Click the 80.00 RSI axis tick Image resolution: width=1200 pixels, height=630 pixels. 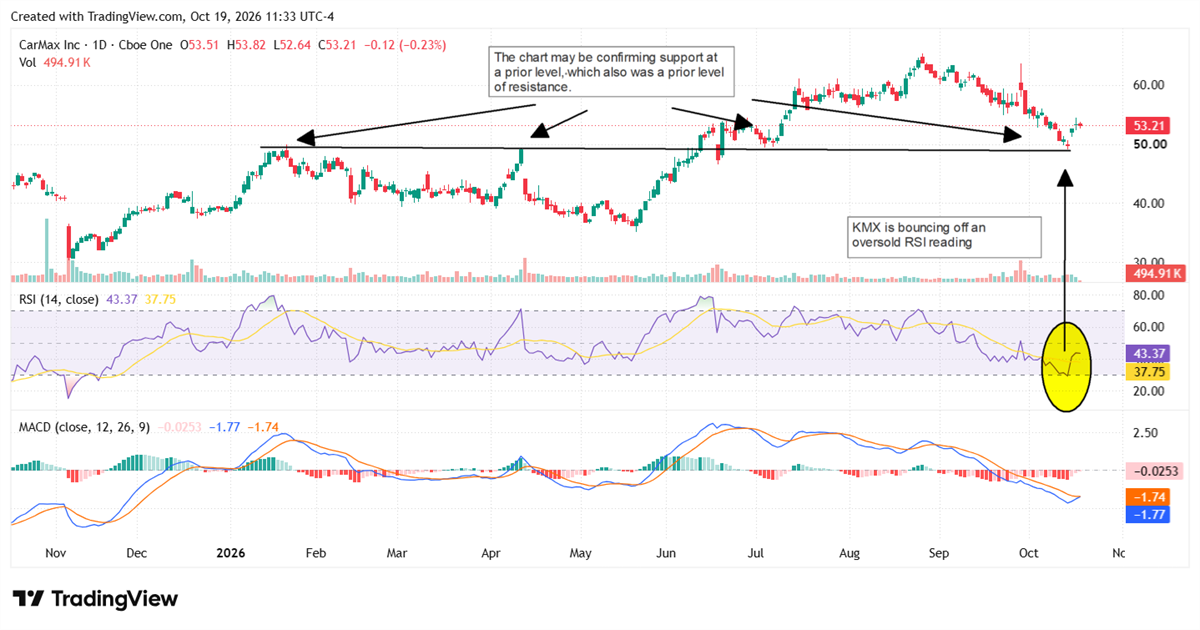coord(1148,295)
